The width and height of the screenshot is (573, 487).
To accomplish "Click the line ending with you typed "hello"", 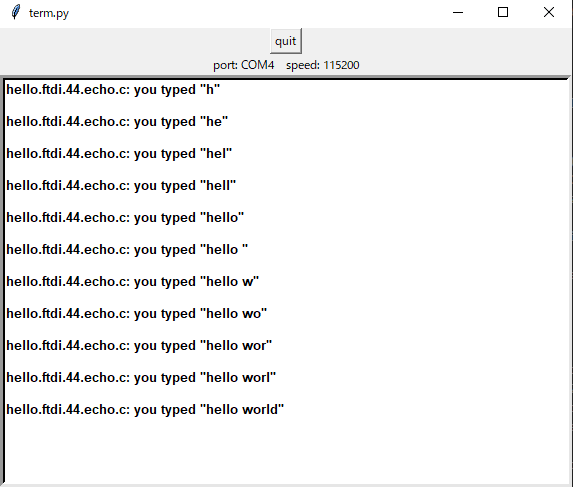I will click(x=125, y=218).
